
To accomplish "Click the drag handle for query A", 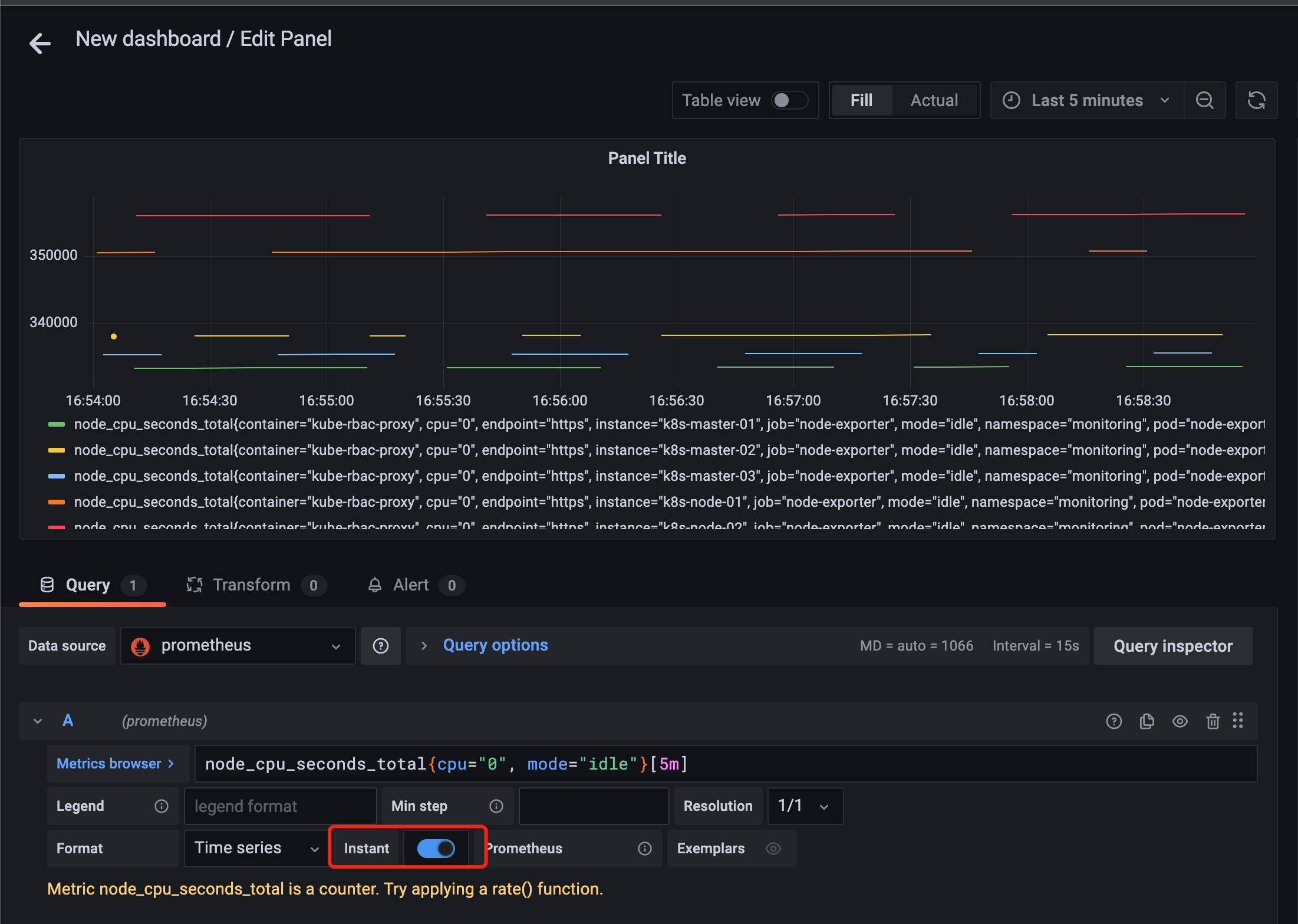I will point(1238,721).
